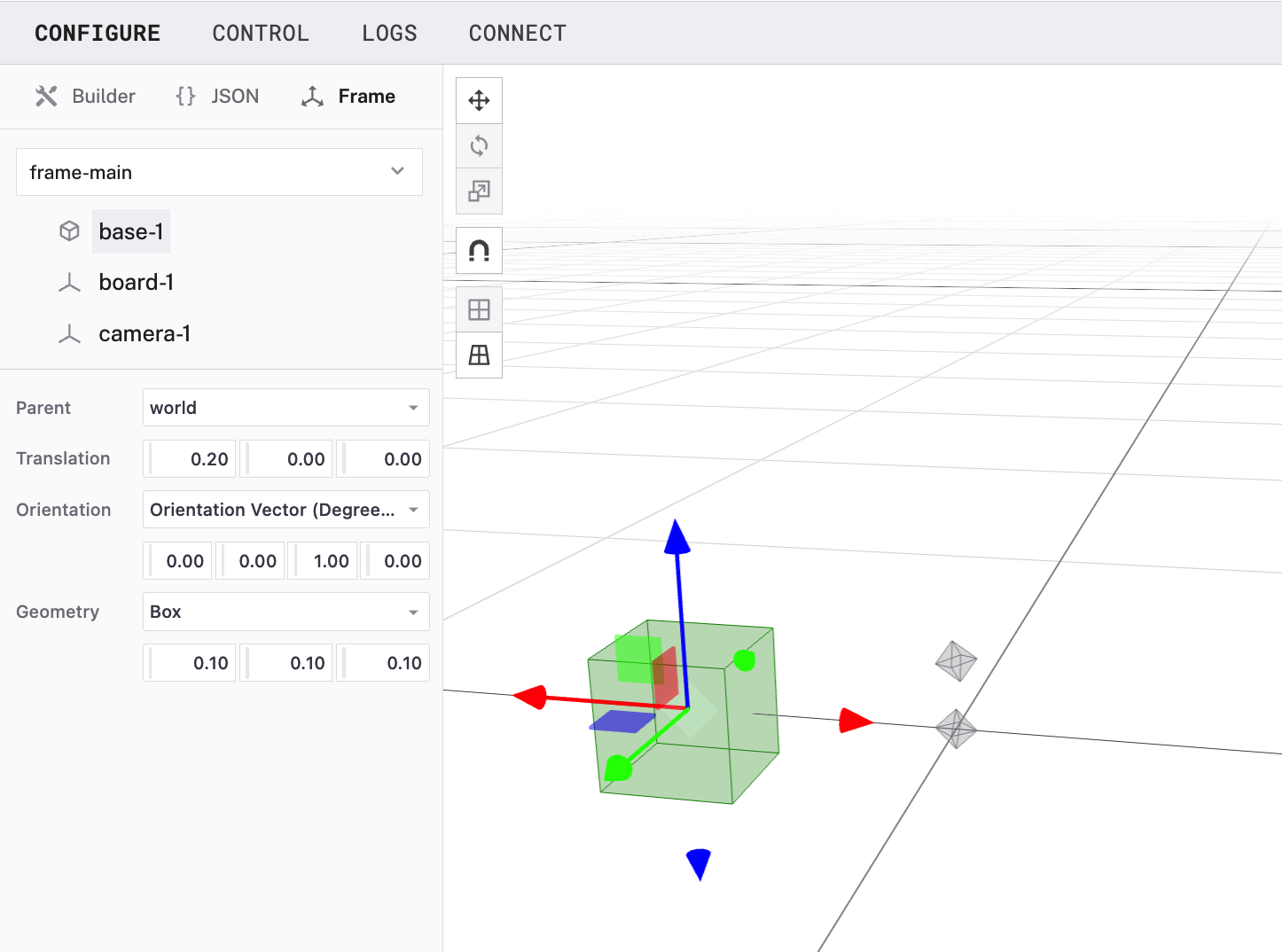Select the translate (move) gizmo tool

click(x=479, y=100)
